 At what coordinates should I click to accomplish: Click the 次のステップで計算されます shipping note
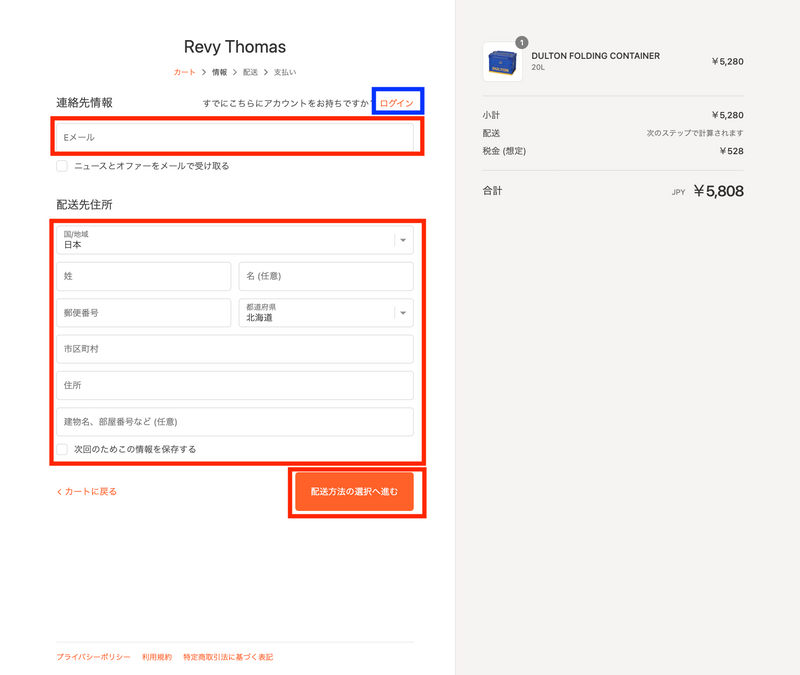pos(695,133)
